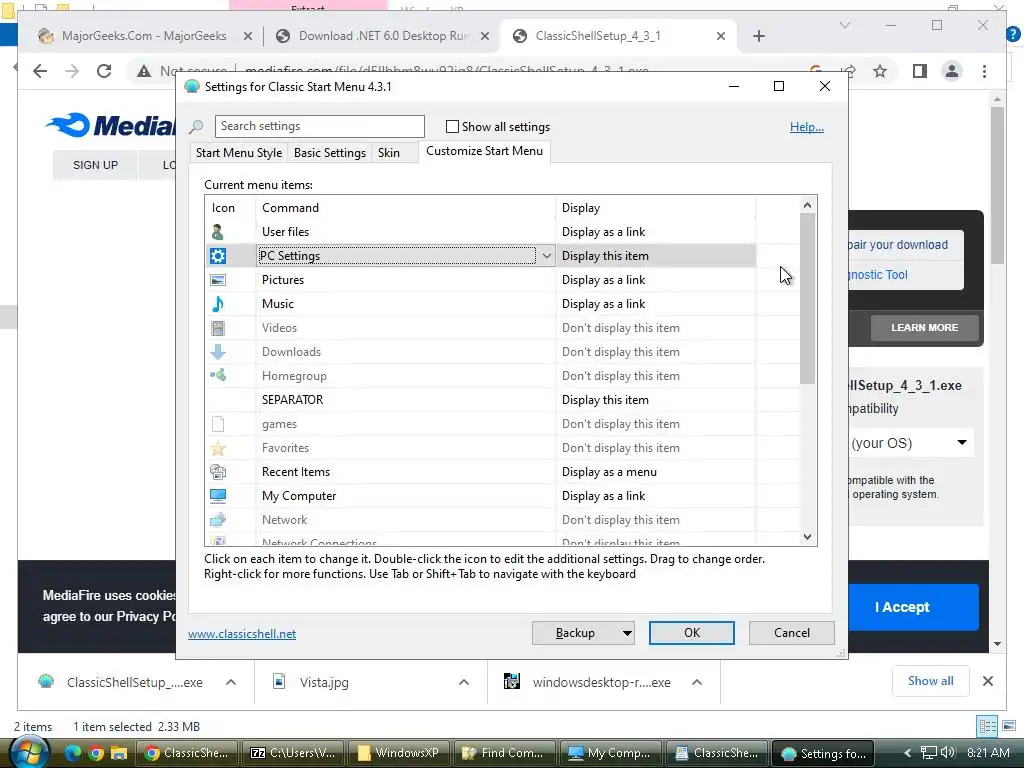Expand options for windowsdesktop-r download
This screenshot has height=768, width=1024.
[697, 682]
